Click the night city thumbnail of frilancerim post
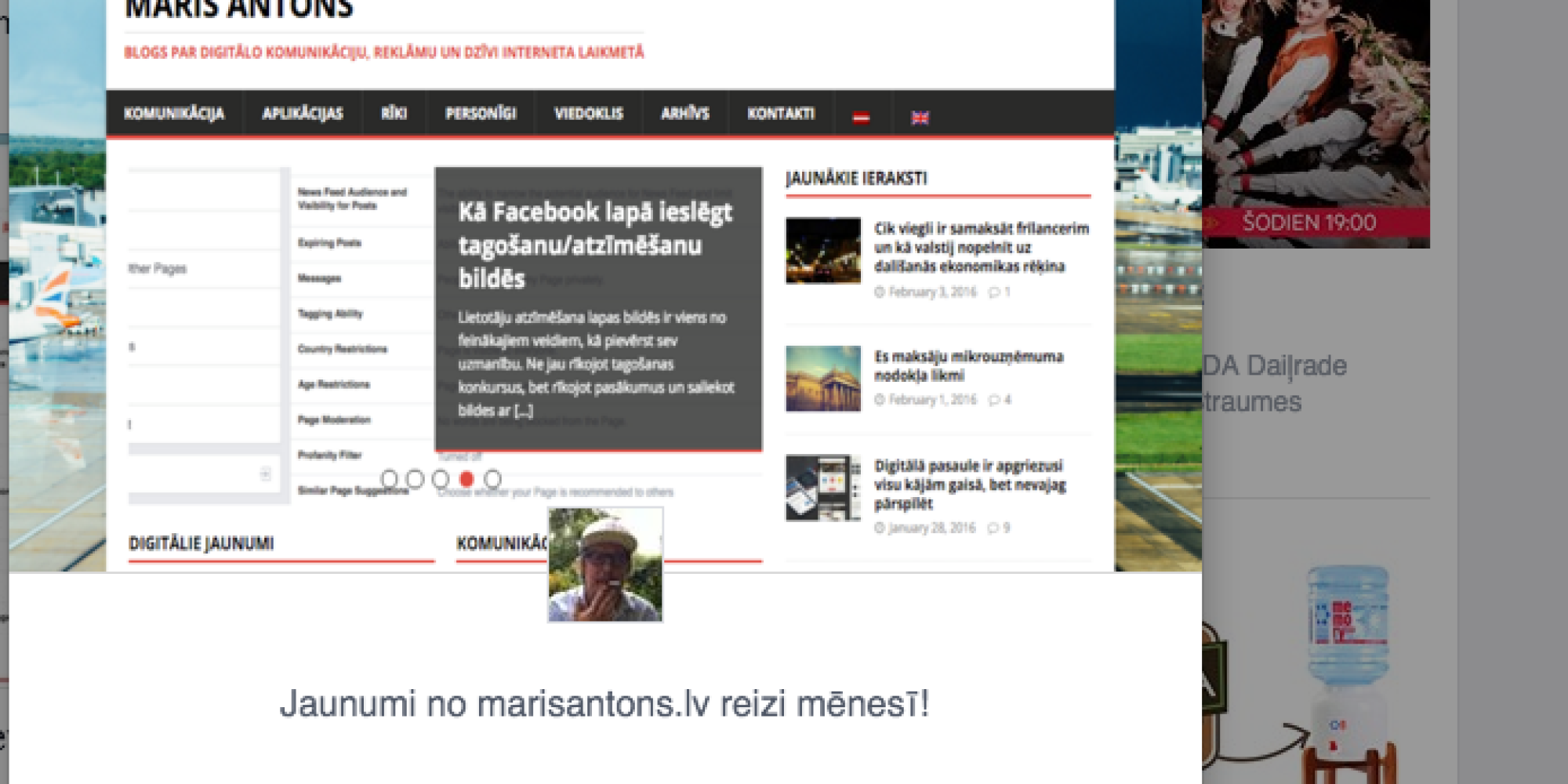1568x784 pixels. pos(823,251)
